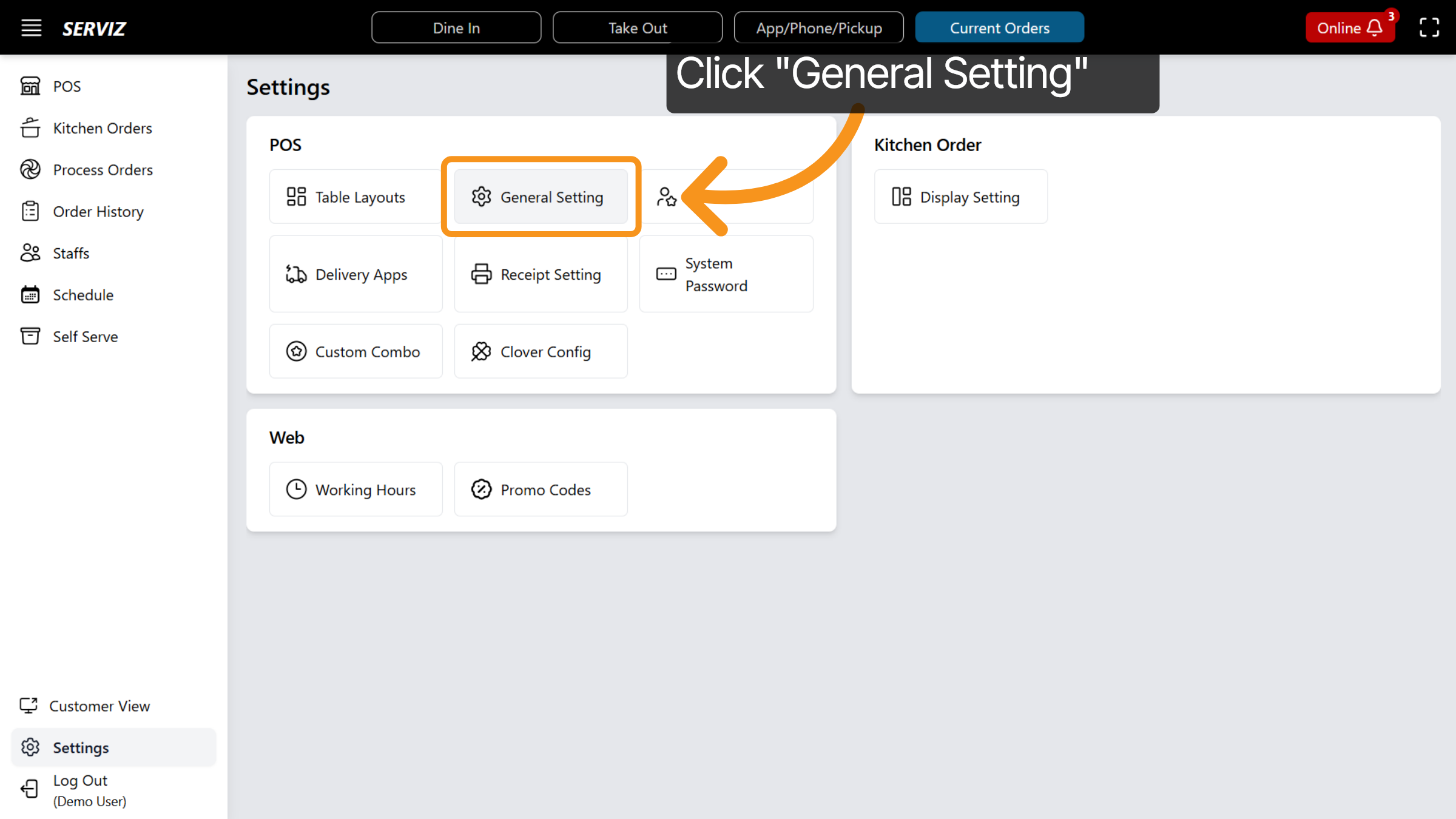This screenshot has height=819, width=1456.
Task: Open the notifications bell with badge 3
Action: coord(1375,27)
